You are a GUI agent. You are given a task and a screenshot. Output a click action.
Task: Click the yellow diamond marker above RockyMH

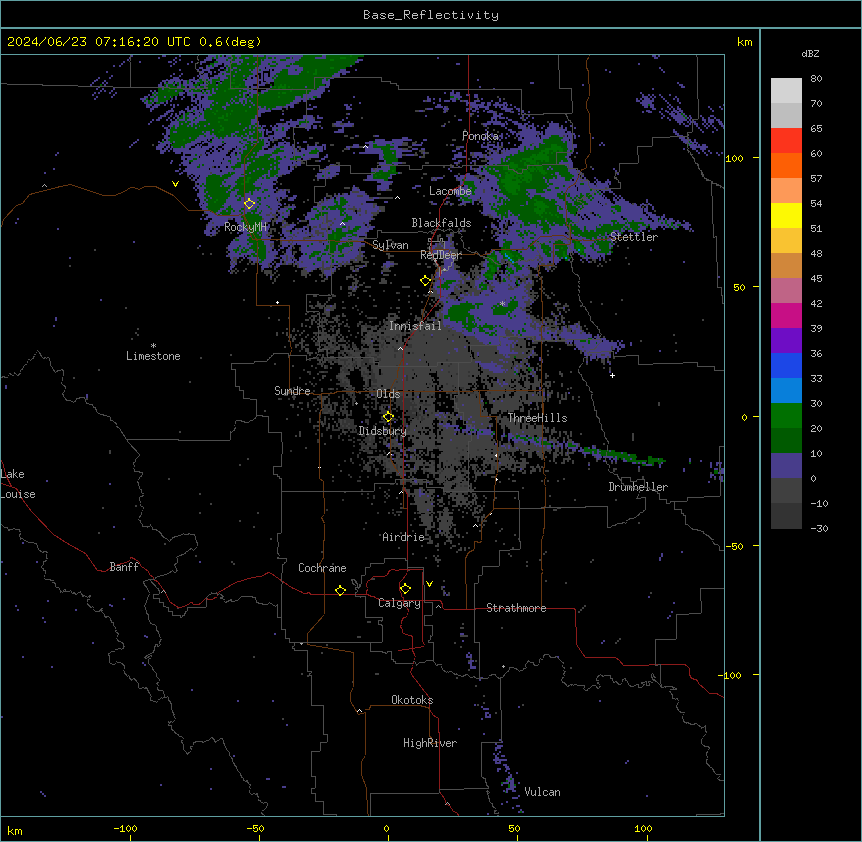coord(250,204)
